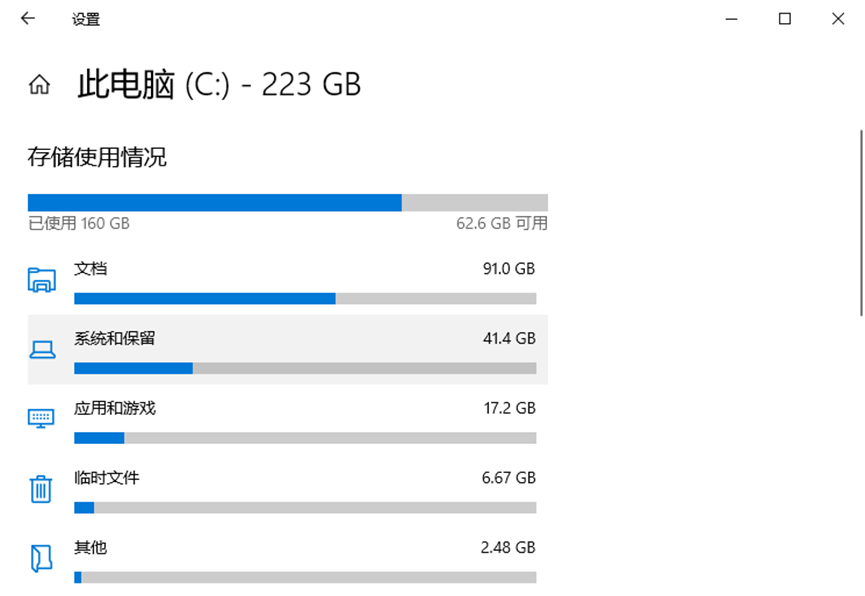Click the 应用和游戏 usage bar
The image size is (865, 596).
(x=305, y=438)
